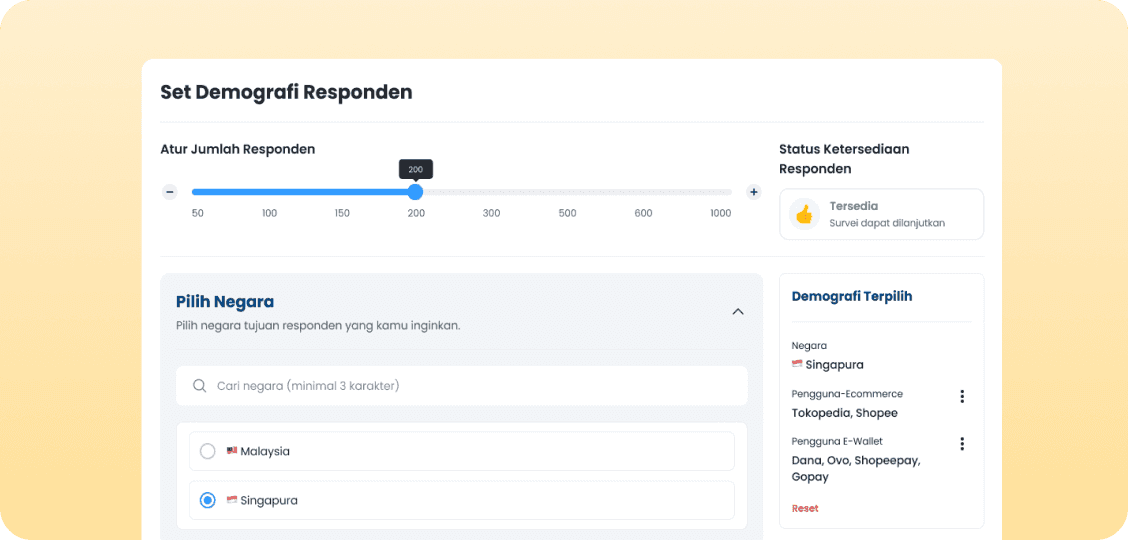Click the 200 tooltip above the slider
1128x540 pixels.
click(416, 170)
